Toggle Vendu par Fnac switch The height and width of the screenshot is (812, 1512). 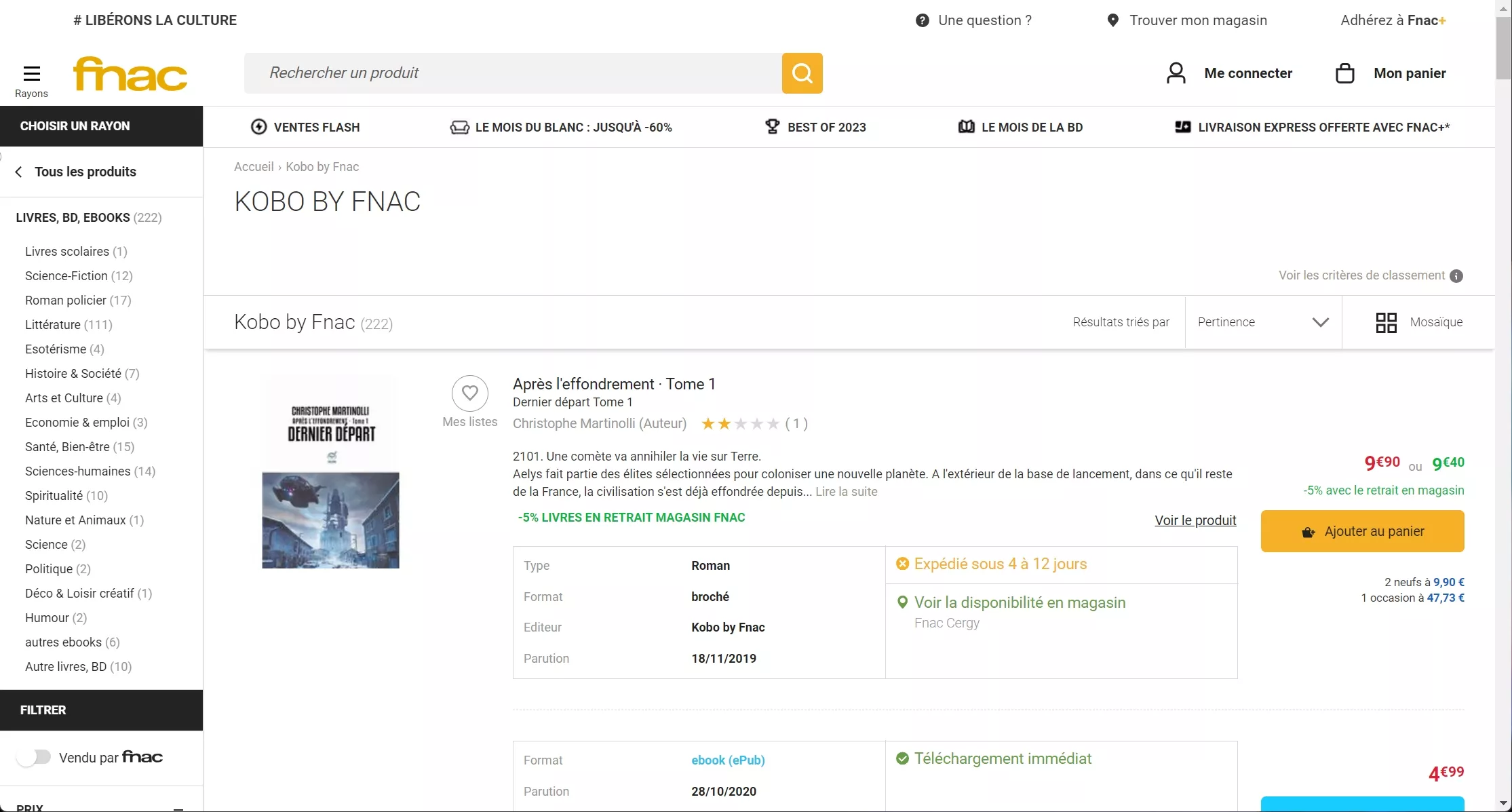pos(35,757)
